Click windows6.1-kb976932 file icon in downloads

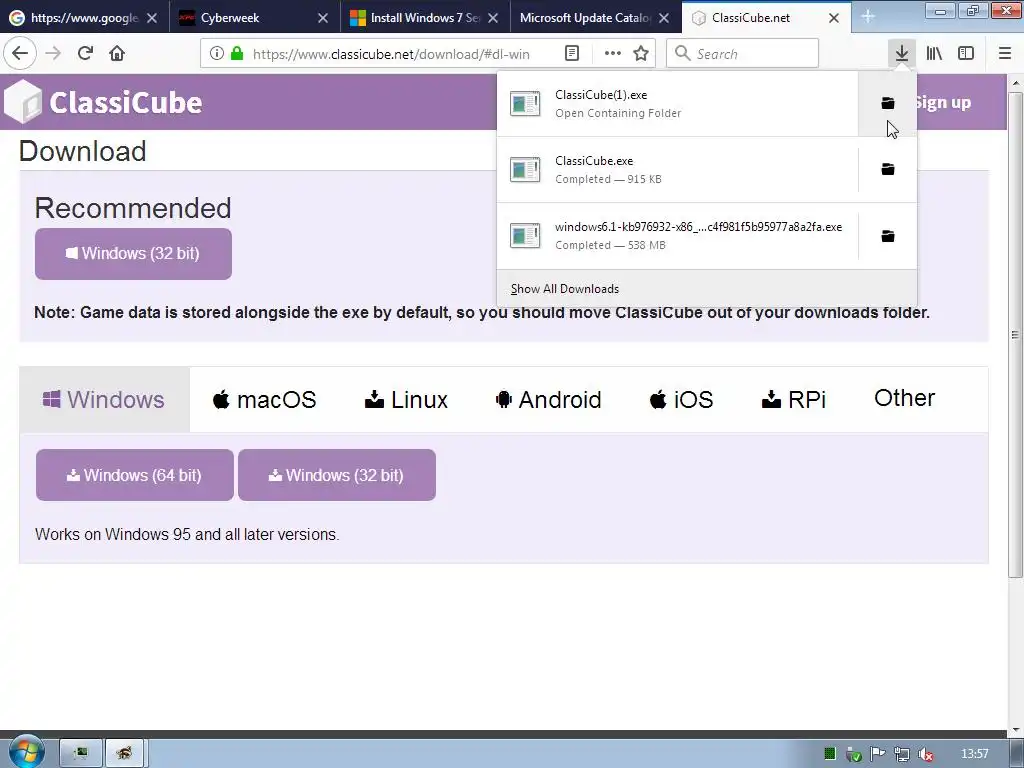pos(525,236)
